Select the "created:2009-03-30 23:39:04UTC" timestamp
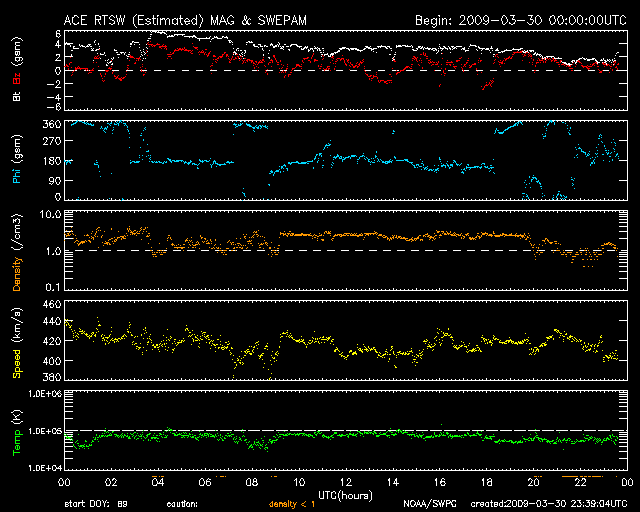This screenshot has height=512, width=640. coord(549,504)
